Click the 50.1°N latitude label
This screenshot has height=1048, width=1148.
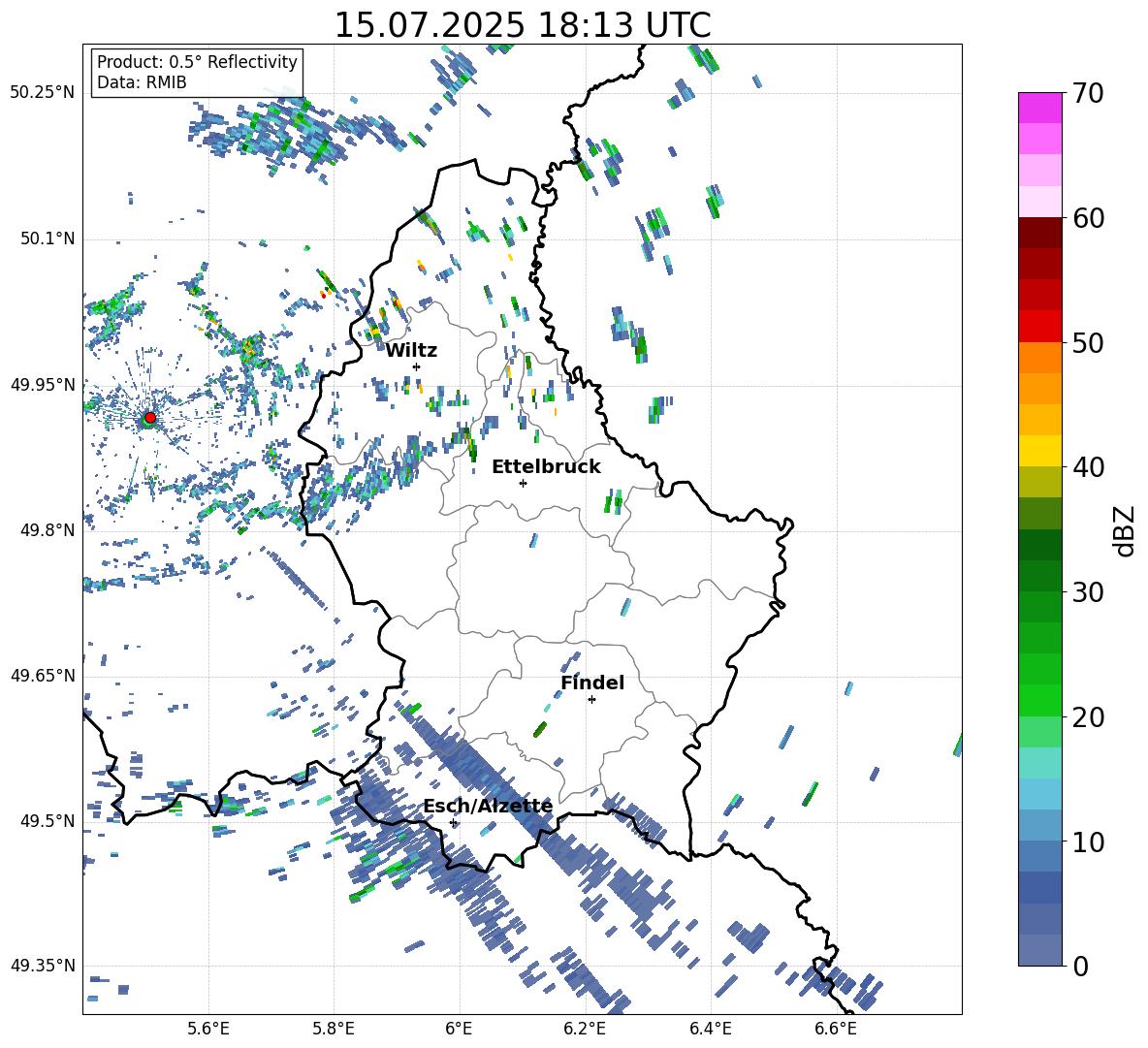(47, 239)
